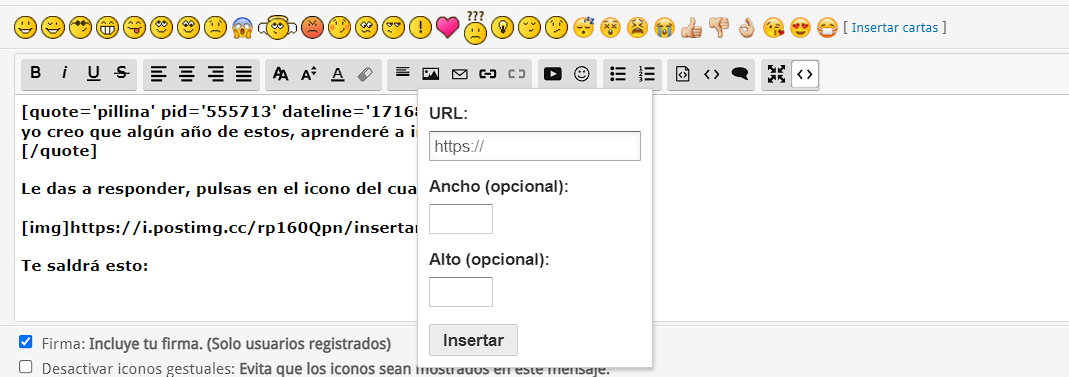Open the Insertar cartas link
Viewport: 1069px width, 377px height.
(894, 28)
